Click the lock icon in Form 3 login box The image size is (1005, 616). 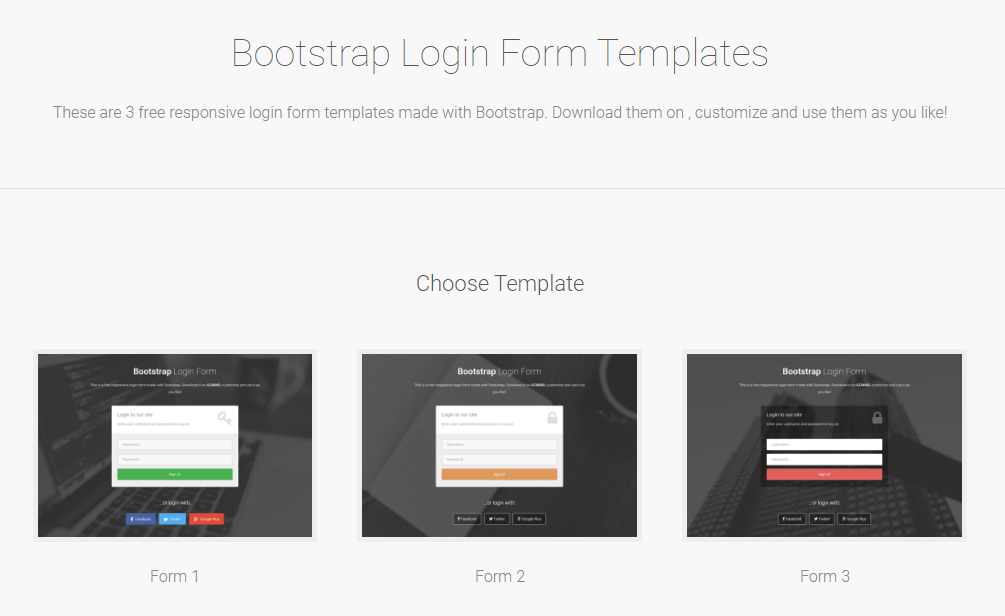(877, 416)
